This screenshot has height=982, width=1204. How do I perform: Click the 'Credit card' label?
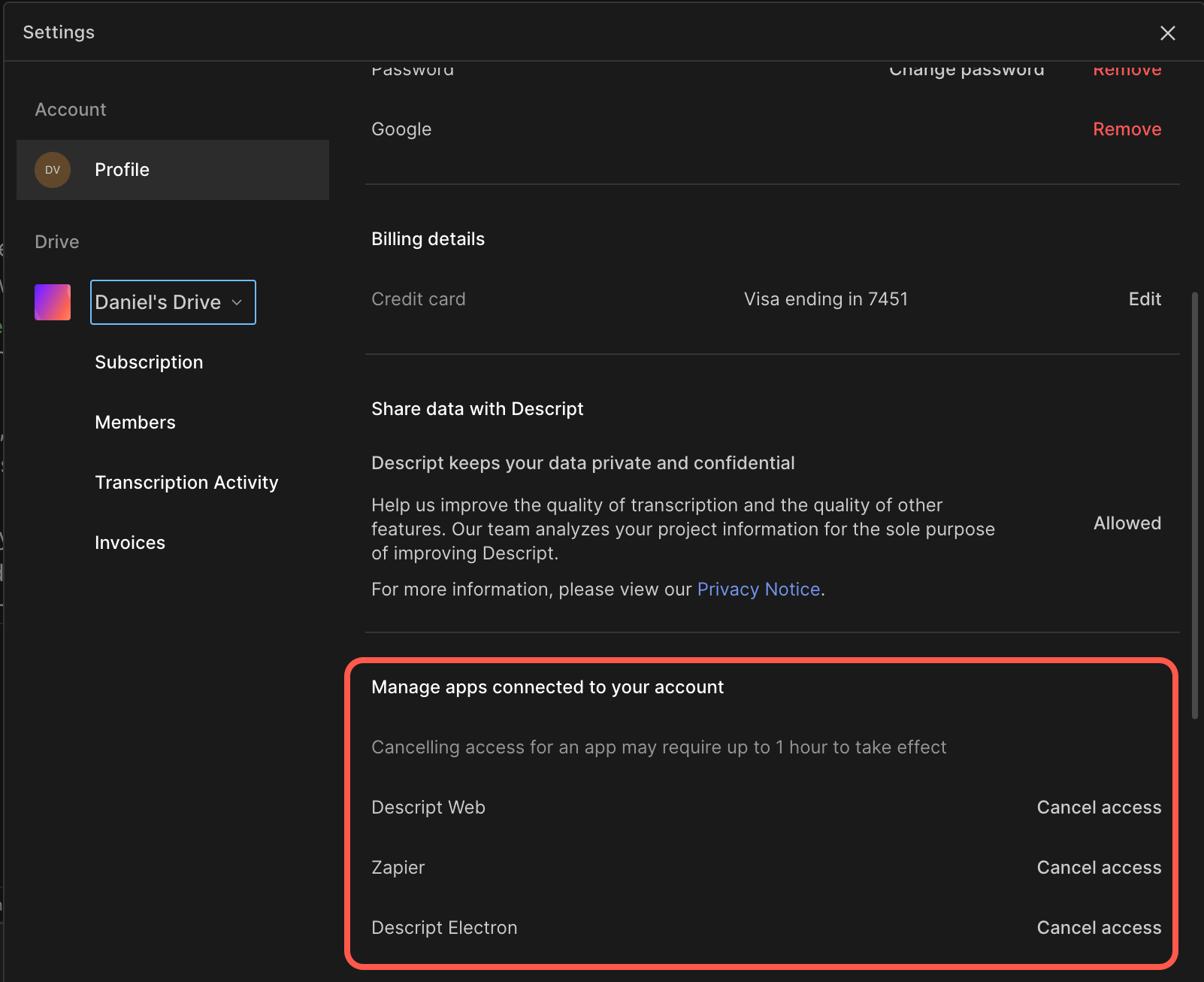(x=419, y=299)
